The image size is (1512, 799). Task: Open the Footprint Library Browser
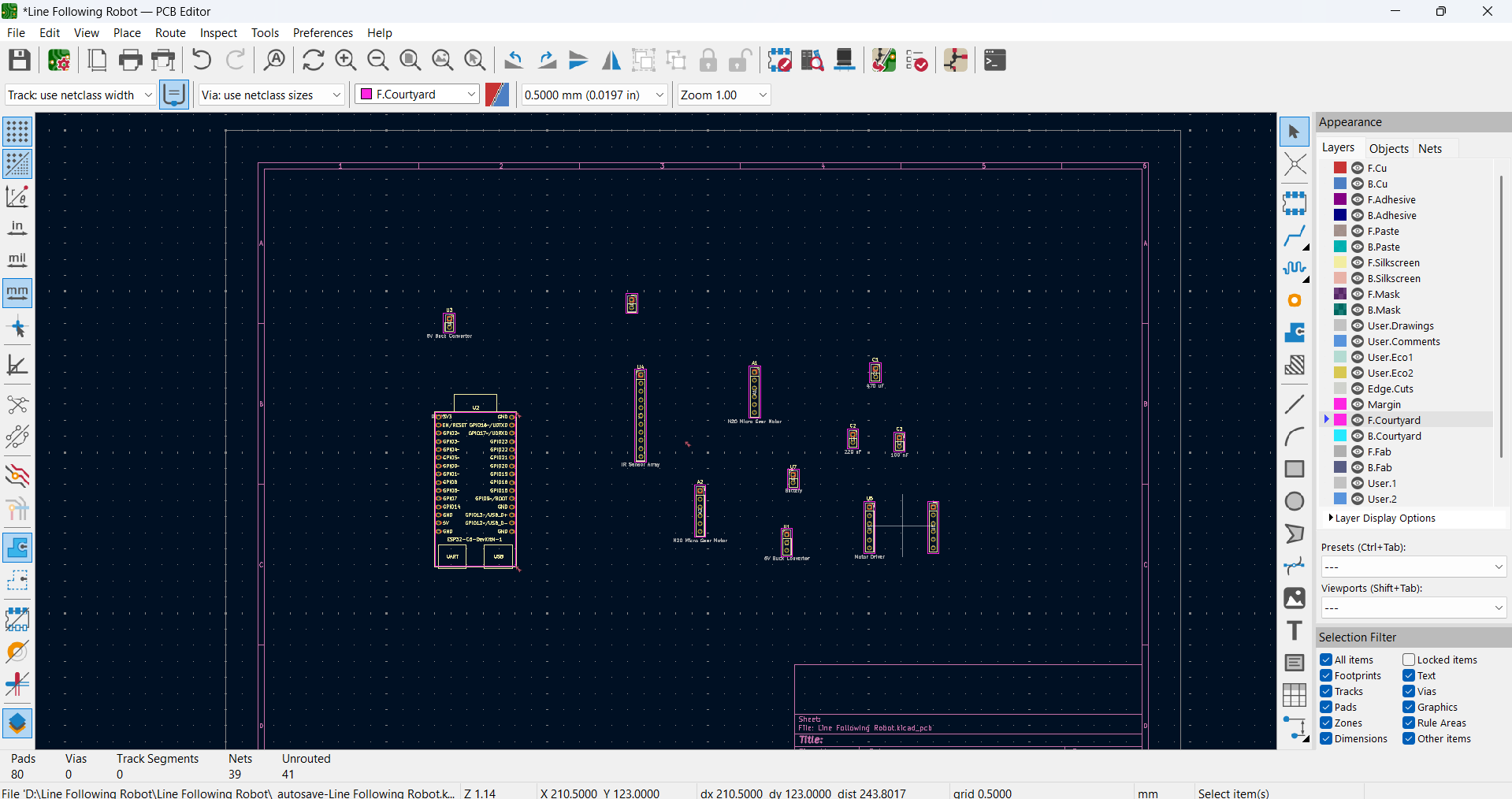click(812, 60)
